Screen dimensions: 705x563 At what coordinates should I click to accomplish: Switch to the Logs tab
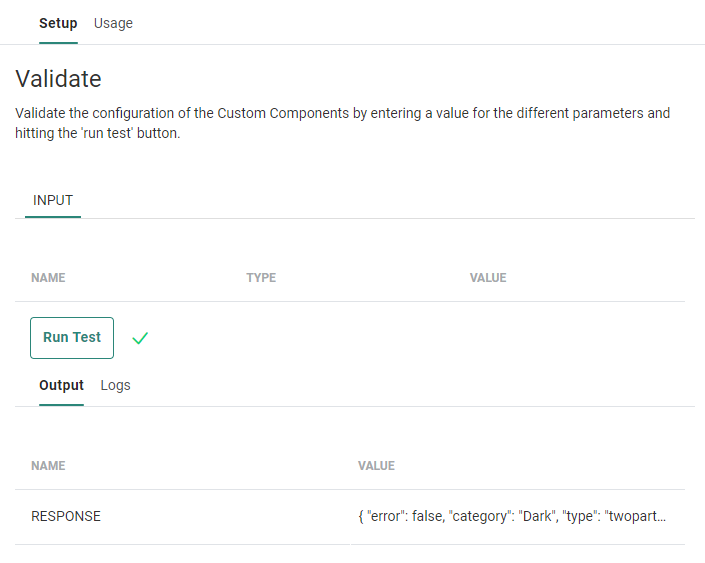[x=115, y=385]
